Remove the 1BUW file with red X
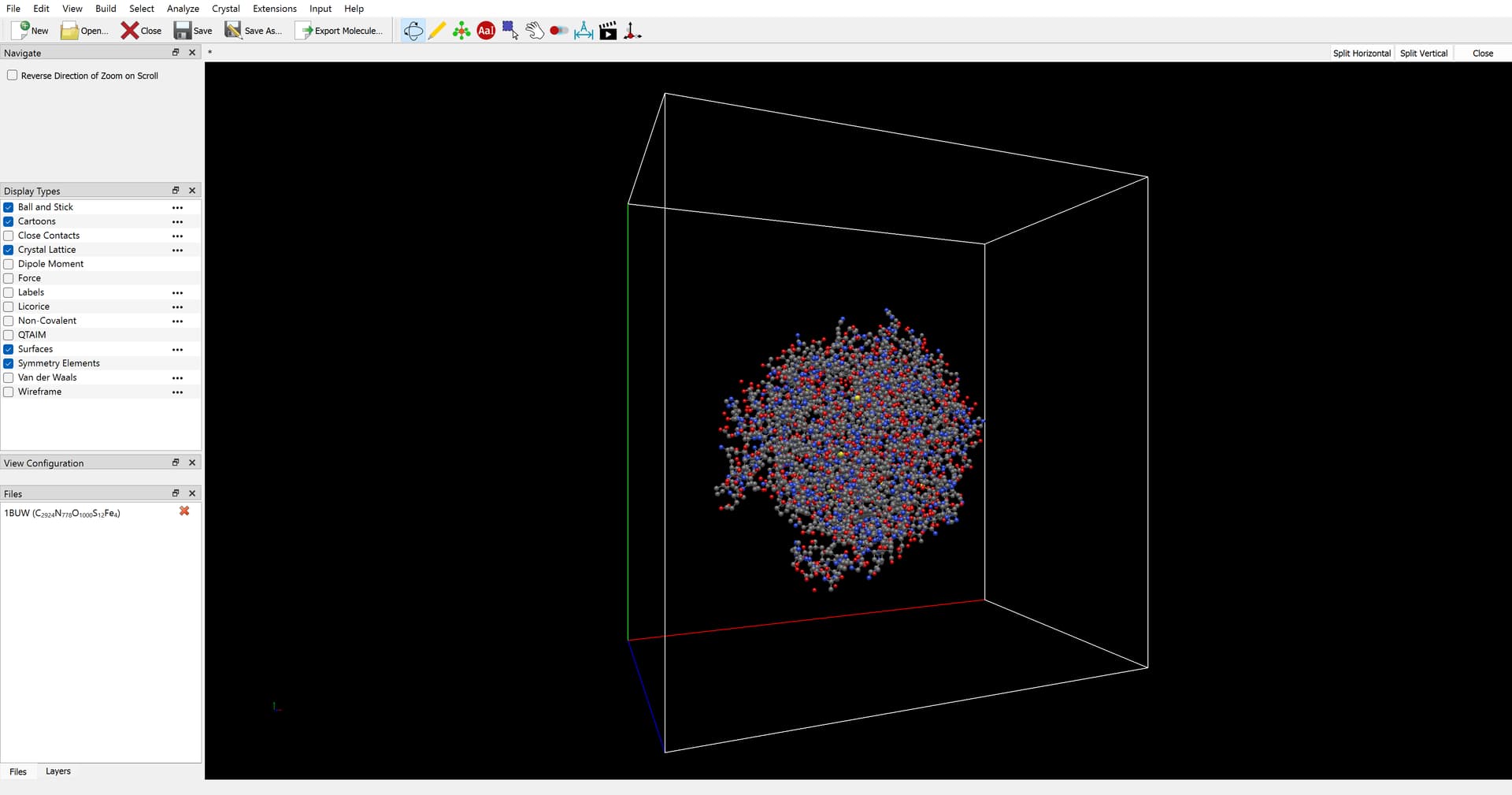 184,511
